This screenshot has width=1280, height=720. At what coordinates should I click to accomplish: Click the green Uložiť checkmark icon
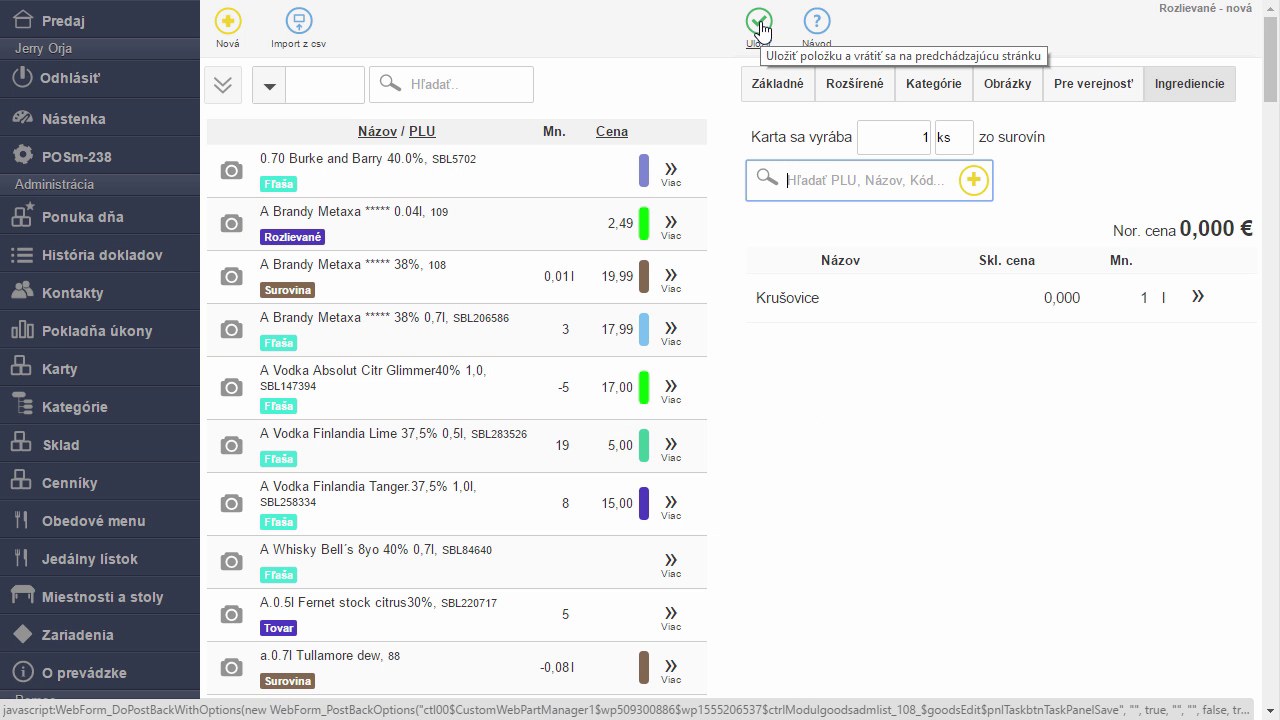point(759,21)
